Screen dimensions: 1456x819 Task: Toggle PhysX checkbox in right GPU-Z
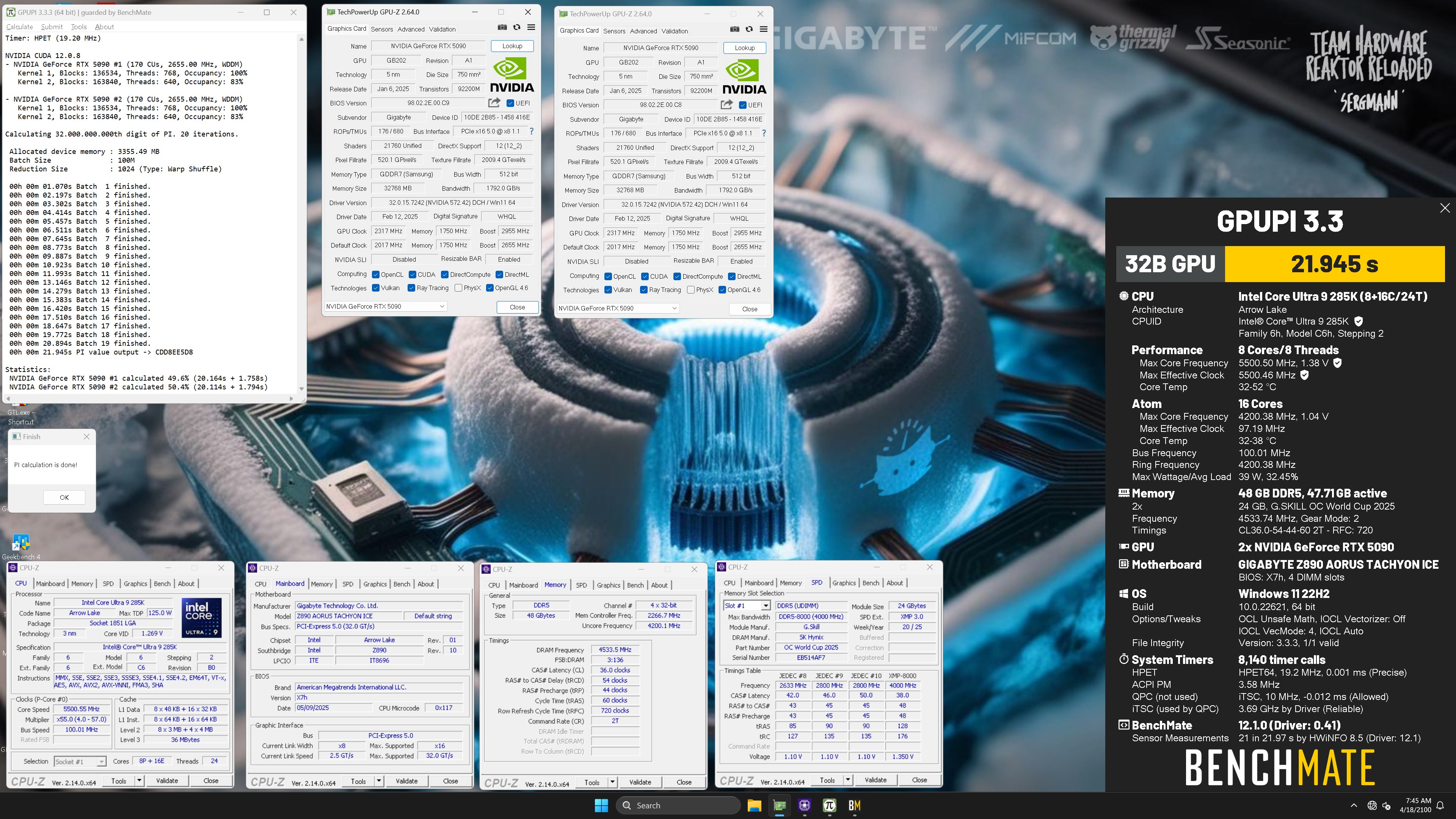pos(691,289)
